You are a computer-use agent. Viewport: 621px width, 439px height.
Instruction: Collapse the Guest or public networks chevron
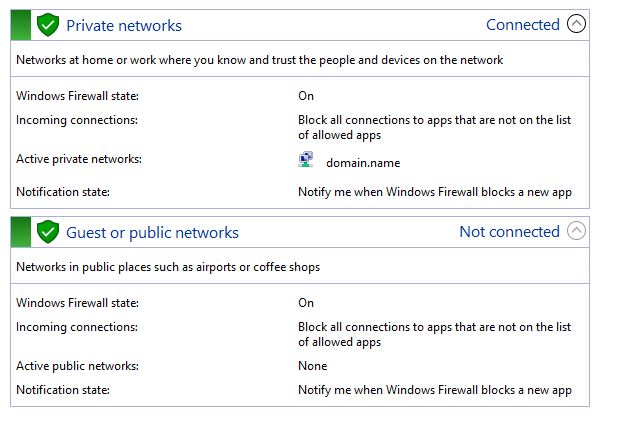pyautogui.click(x=576, y=231)
